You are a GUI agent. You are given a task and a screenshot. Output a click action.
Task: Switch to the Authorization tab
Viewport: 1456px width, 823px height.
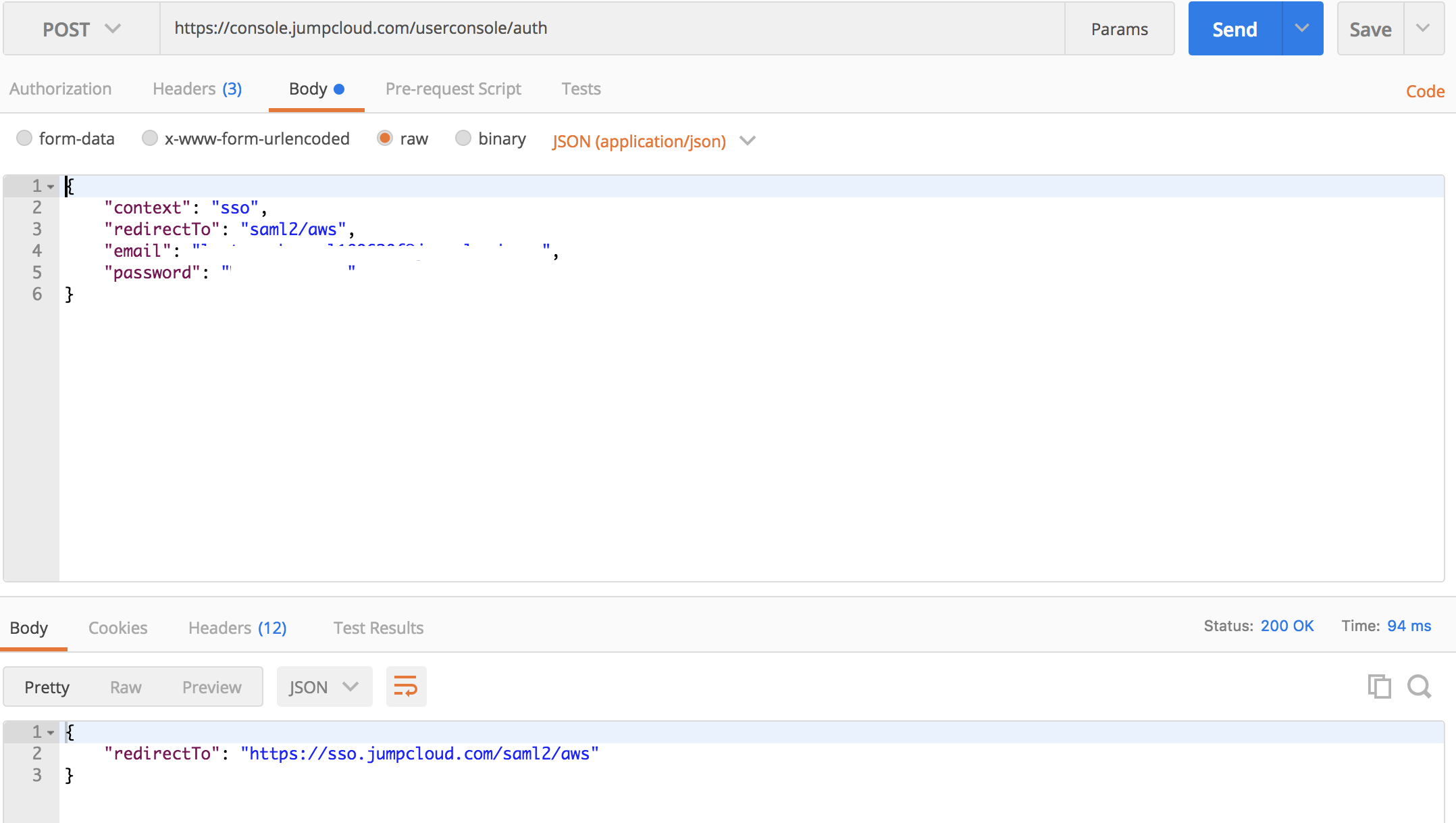[60, 89]
